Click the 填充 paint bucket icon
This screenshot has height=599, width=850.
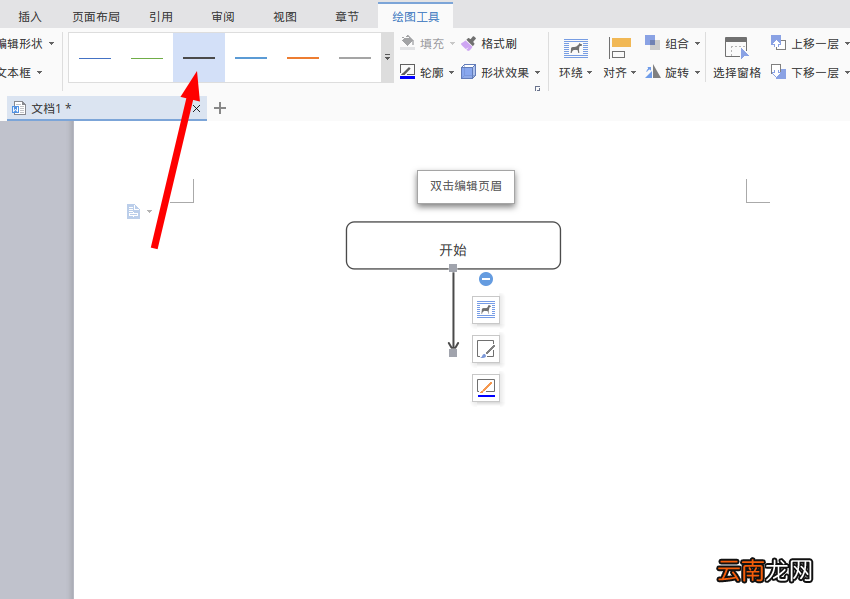tap(408, 43)
